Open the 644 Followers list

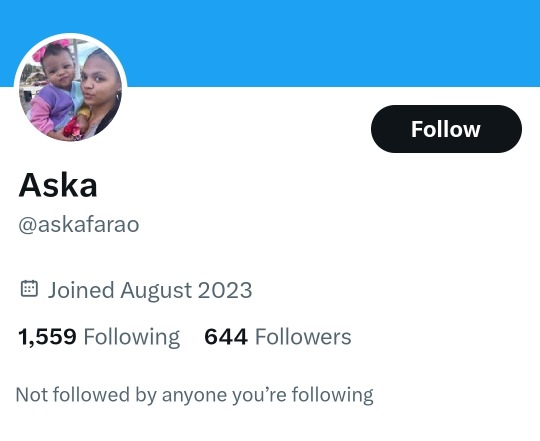point(278,337)
